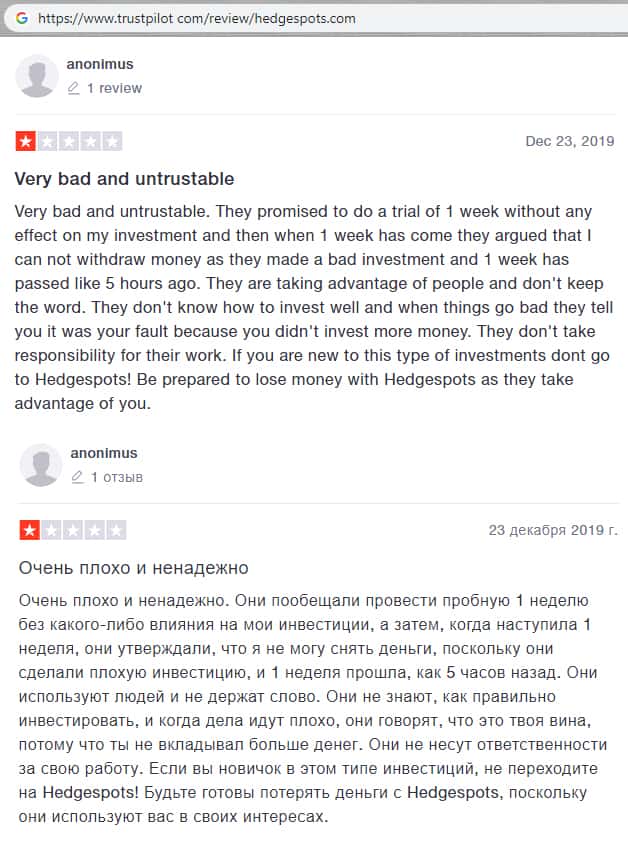The width and height of the screenshot is (628, 850).
Task: Click the Google icon in address bar
Action: (x=21, y=18)
